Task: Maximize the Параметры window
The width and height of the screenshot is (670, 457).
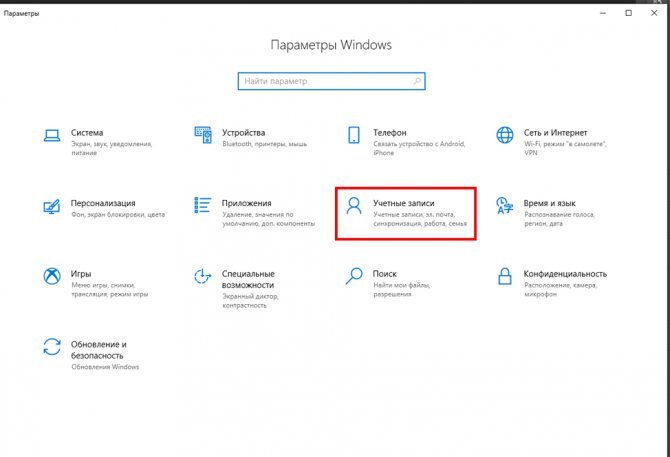Action: [629, 13]
